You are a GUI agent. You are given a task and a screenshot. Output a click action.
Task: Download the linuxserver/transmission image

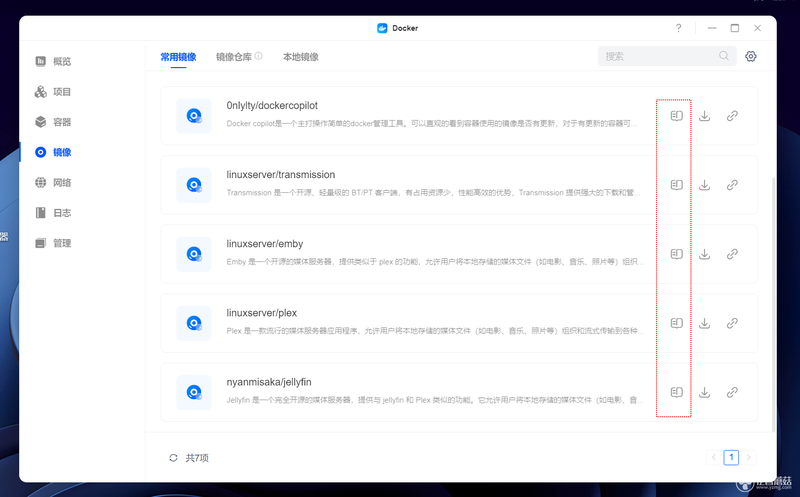[705, 185]
